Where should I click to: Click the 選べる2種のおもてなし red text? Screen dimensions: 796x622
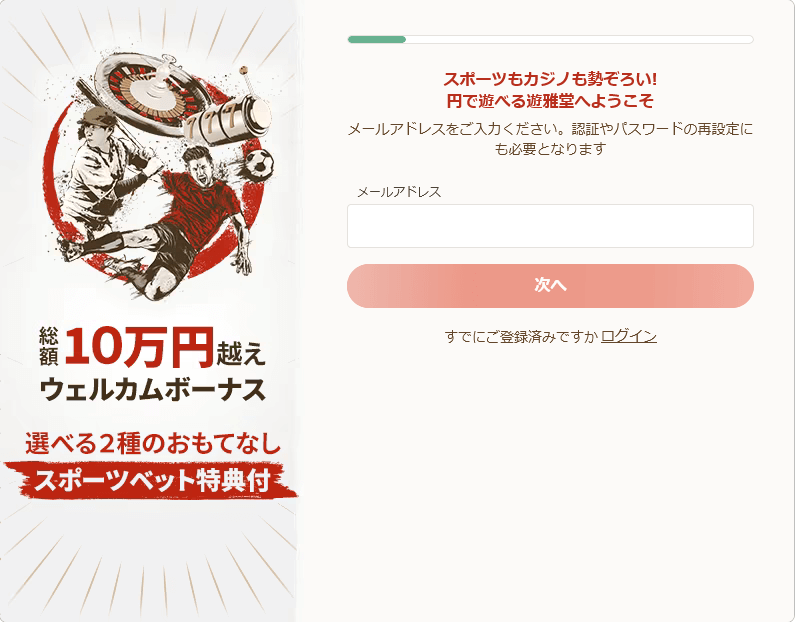click(153, 443)
